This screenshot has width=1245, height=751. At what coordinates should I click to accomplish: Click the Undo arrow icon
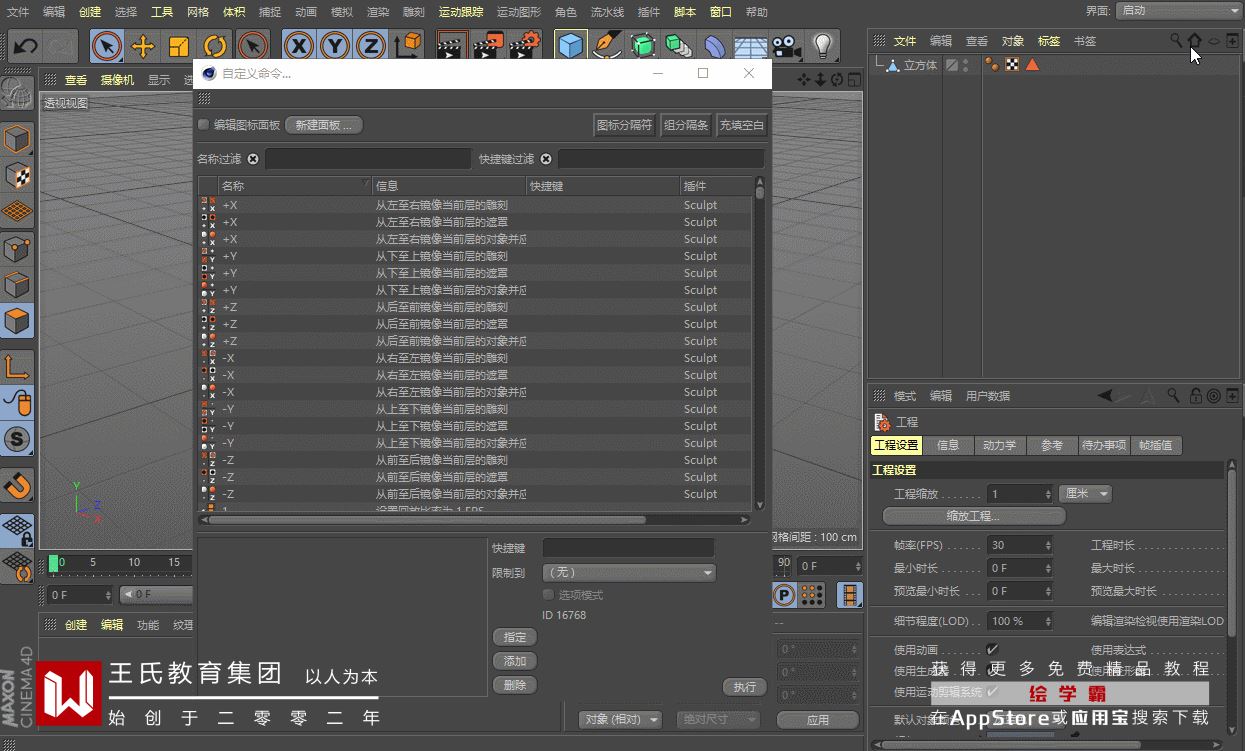click(25, 46)
